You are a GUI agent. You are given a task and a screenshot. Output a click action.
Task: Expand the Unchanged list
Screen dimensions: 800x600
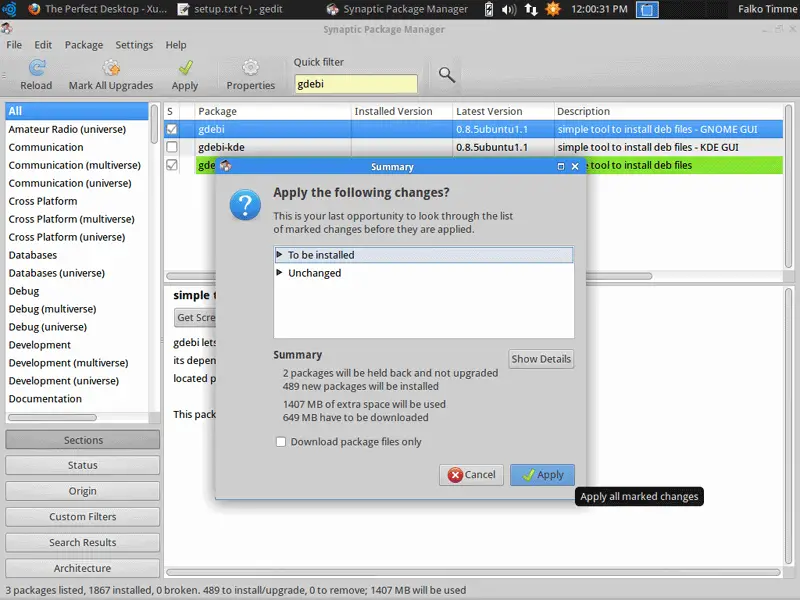tap(279, 272)
